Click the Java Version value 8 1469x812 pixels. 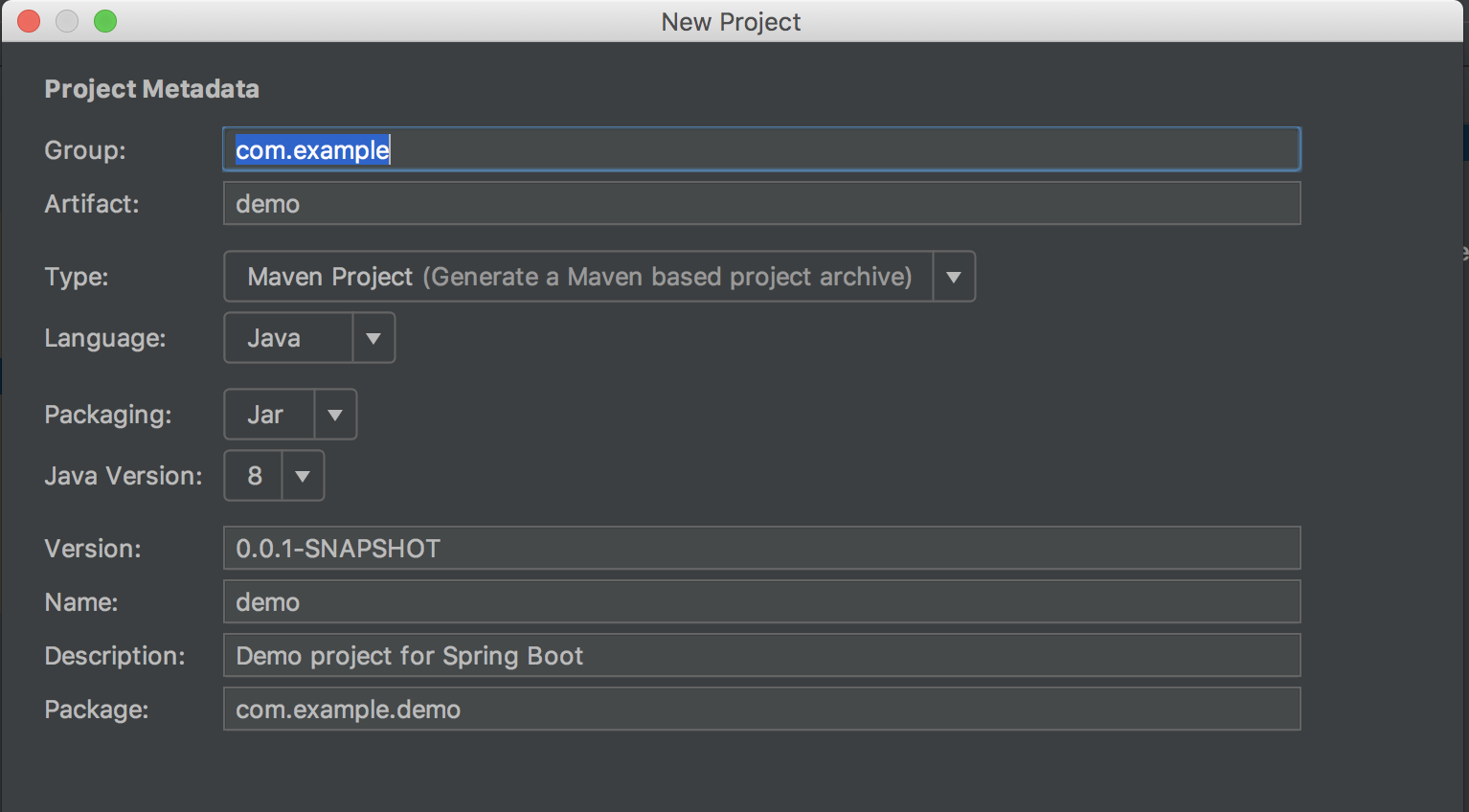253,476
